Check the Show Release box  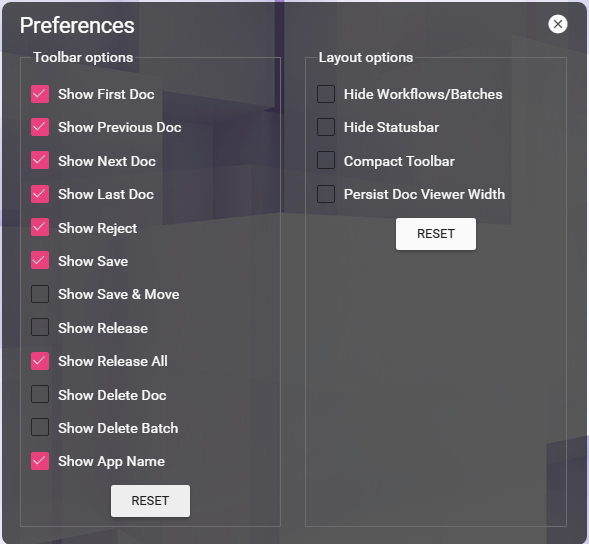click(x=40, y=327)
